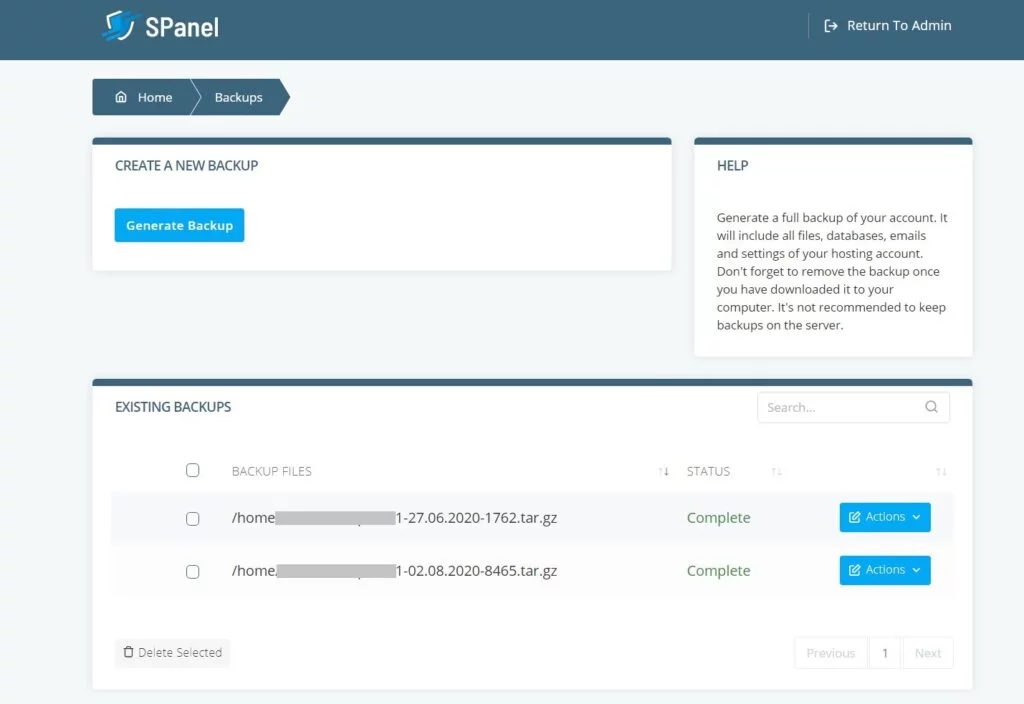This screenshot has width=1024, height=704.
Task: Click the SPanel logo icon
Action: point(118,26)
